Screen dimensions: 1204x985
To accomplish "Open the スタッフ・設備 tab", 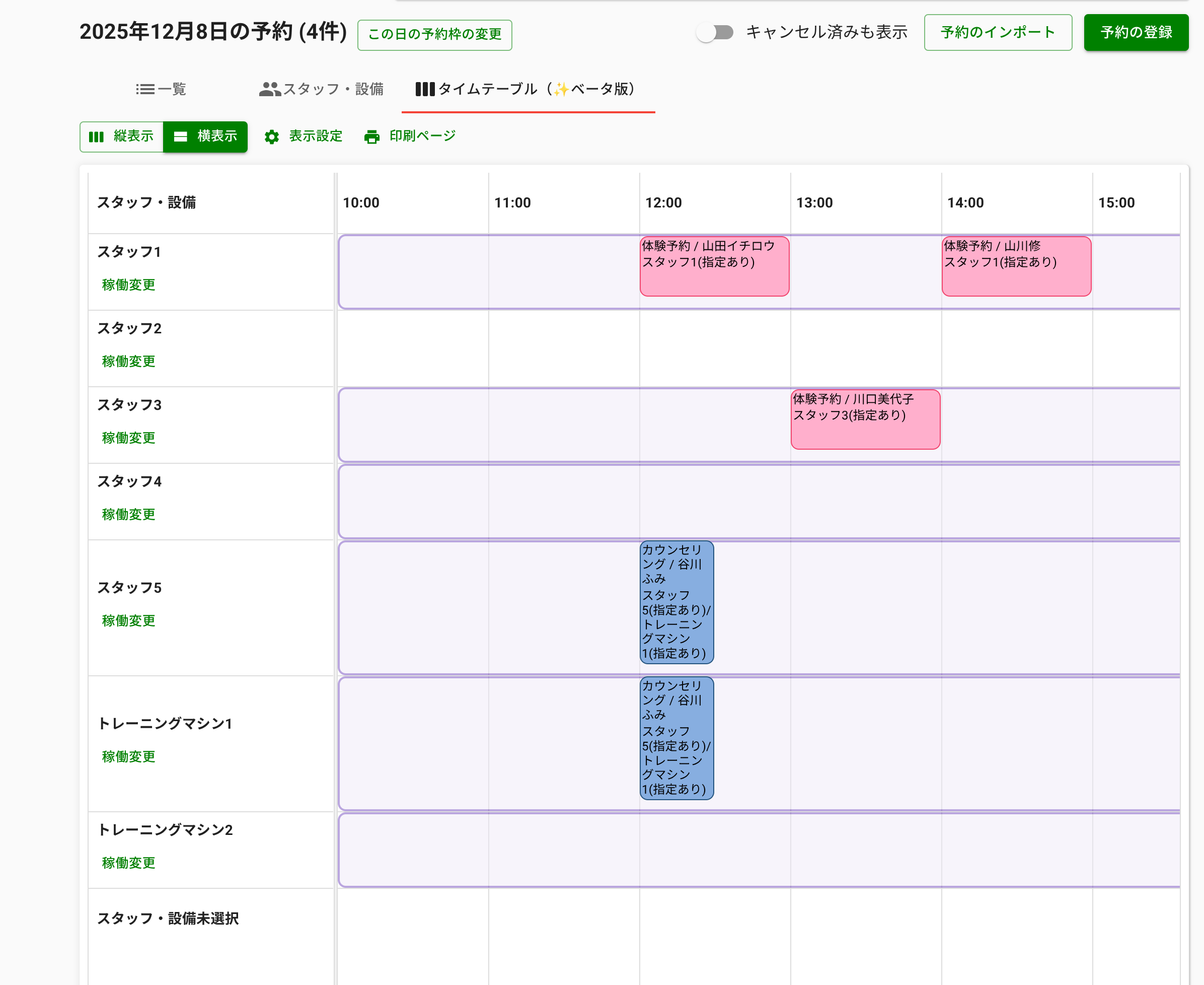I will 322,89.
